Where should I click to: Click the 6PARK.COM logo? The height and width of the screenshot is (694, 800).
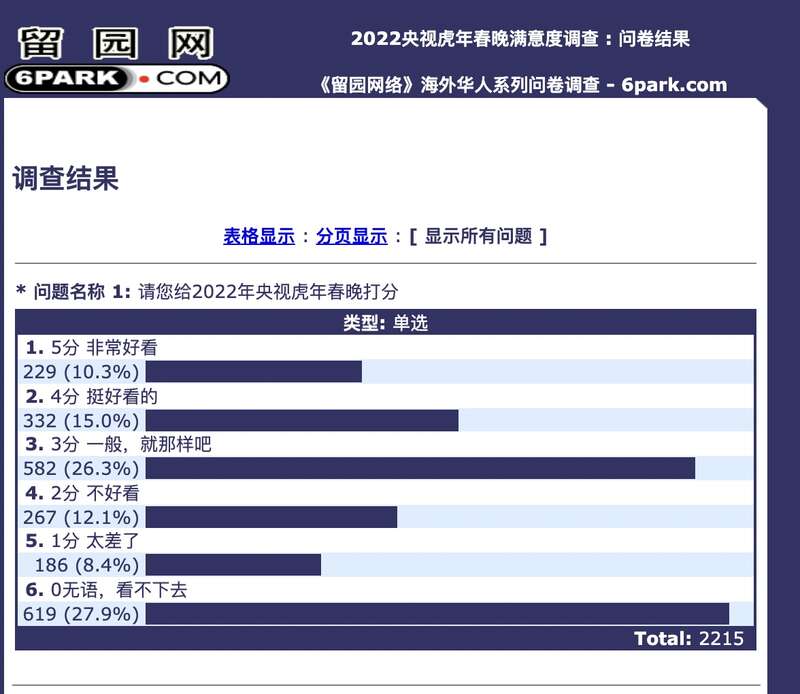(x=116, y=77)
